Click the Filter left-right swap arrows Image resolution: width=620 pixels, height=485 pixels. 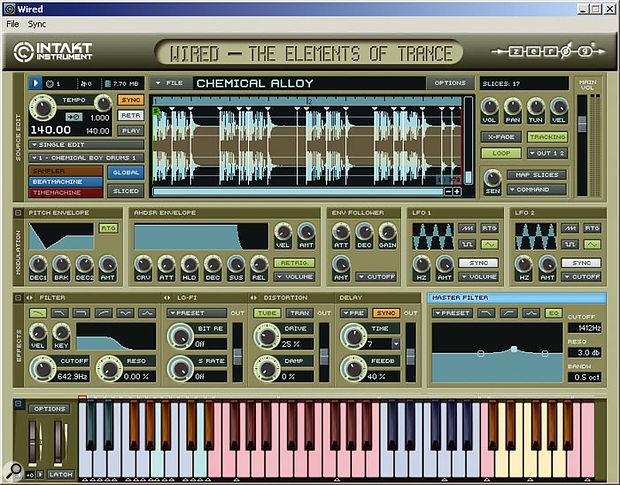coord(29,298)
